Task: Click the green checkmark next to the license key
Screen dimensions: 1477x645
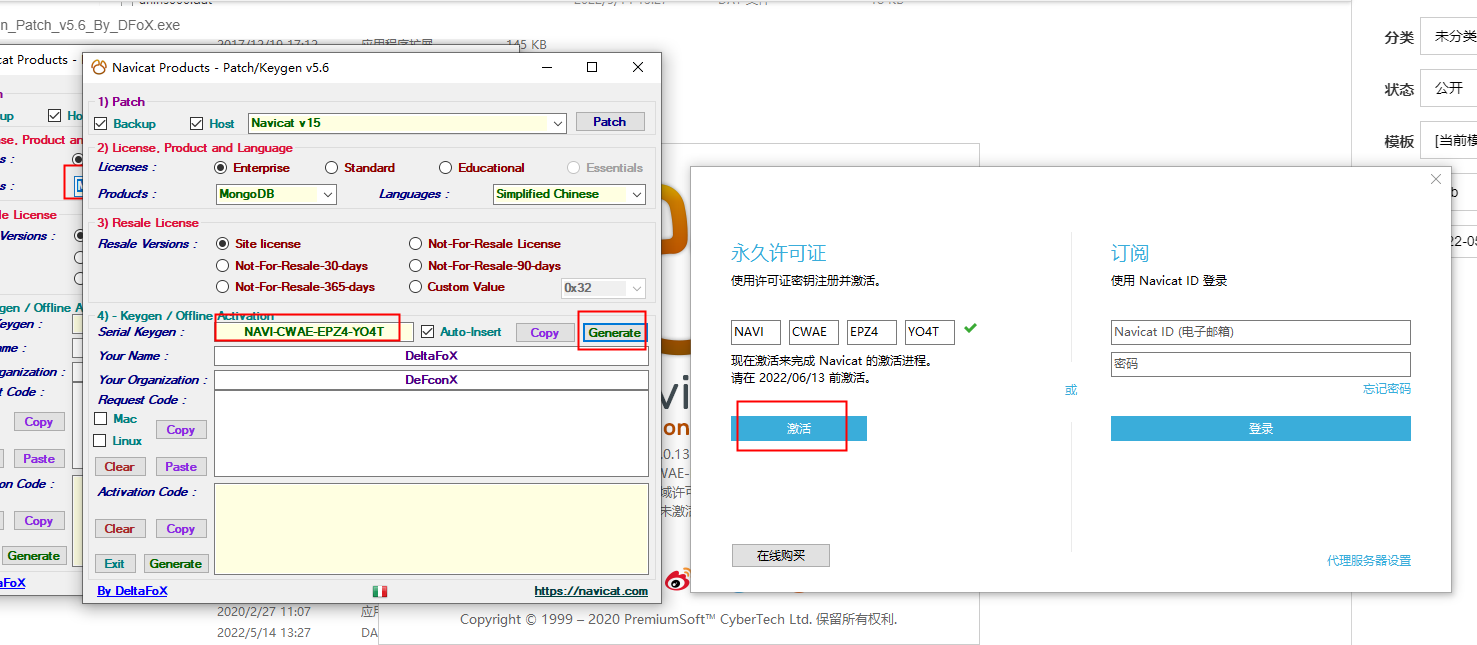Action: (970, 328)
